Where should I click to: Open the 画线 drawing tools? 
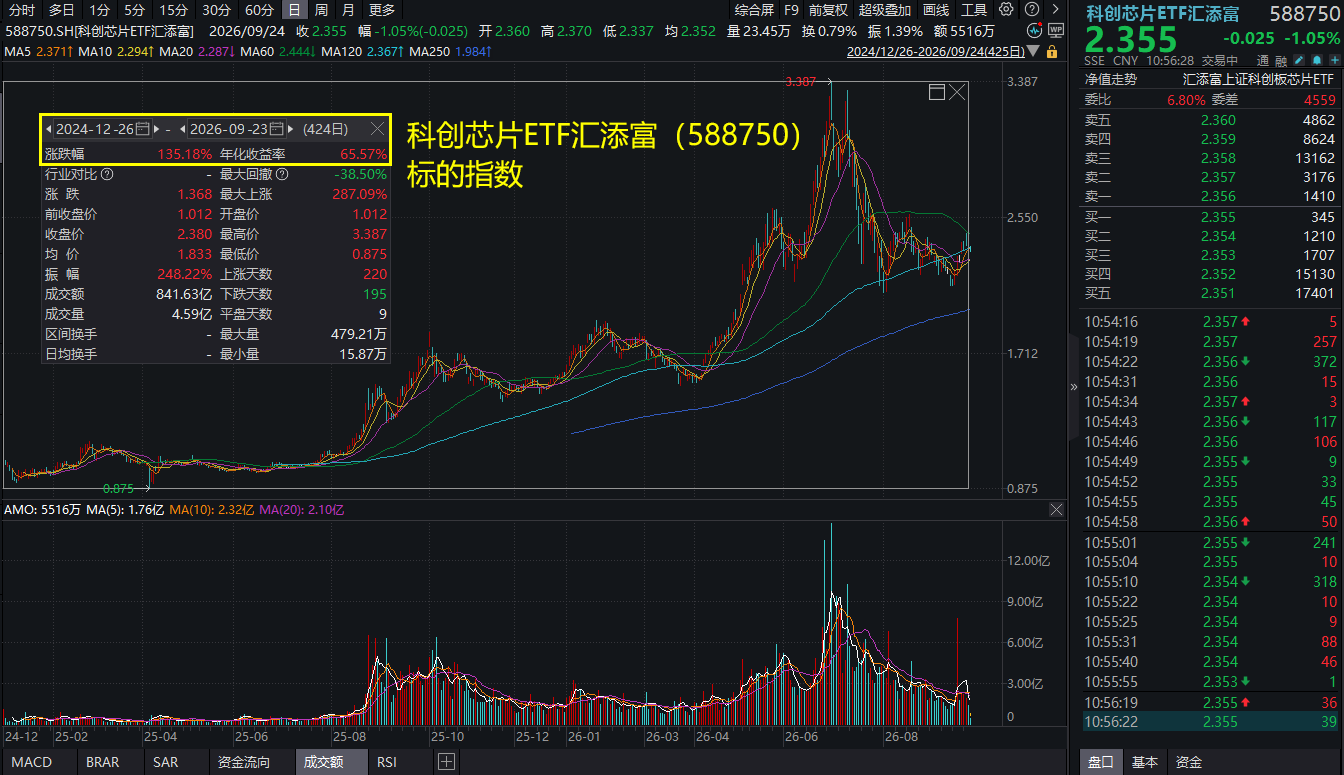(936, 10)
